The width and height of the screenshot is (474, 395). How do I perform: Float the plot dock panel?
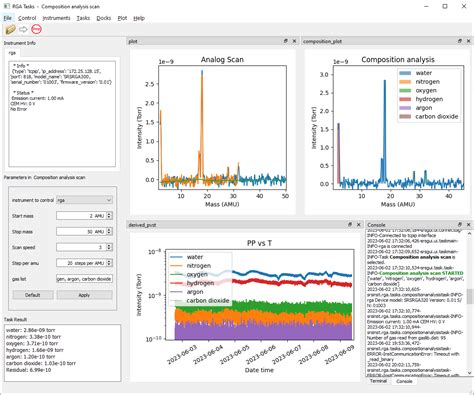[x=286, y=41]
